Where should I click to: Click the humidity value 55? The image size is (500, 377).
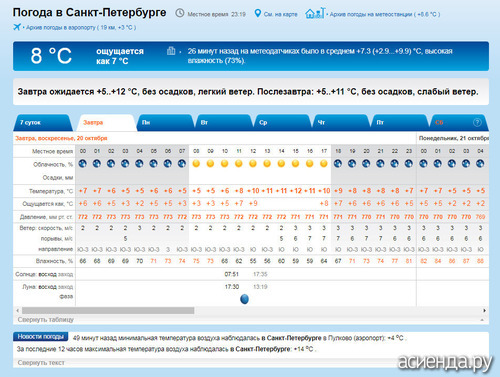tap(253, 261)
